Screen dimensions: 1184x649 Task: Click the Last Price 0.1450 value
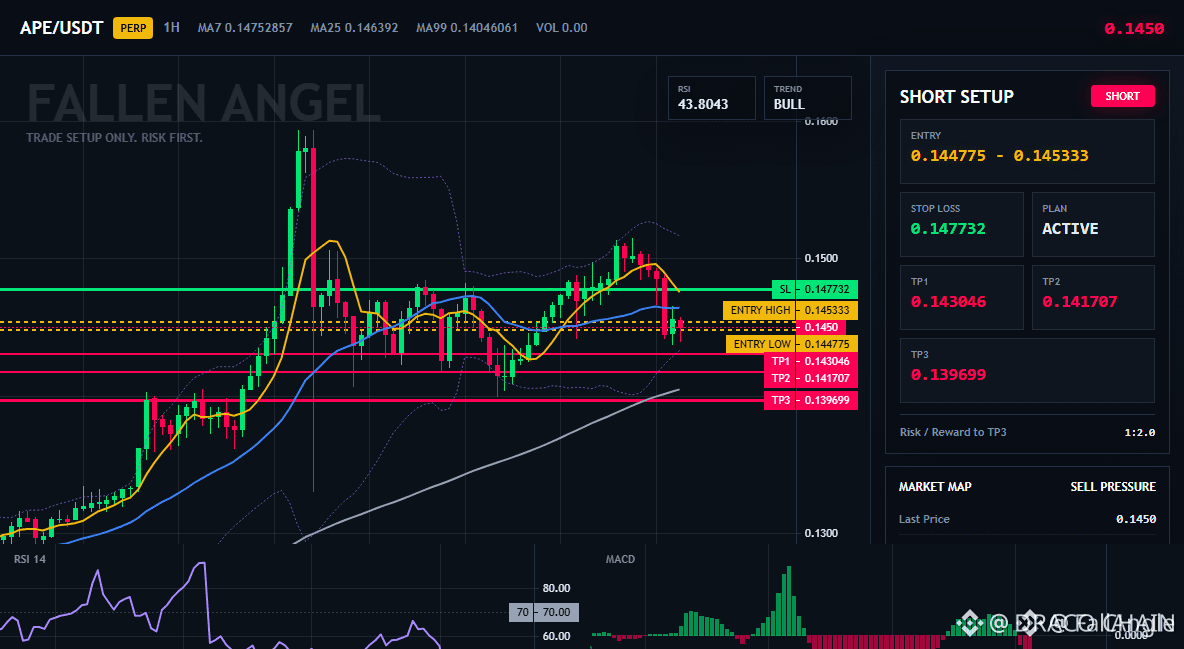tap(1136, 519)
